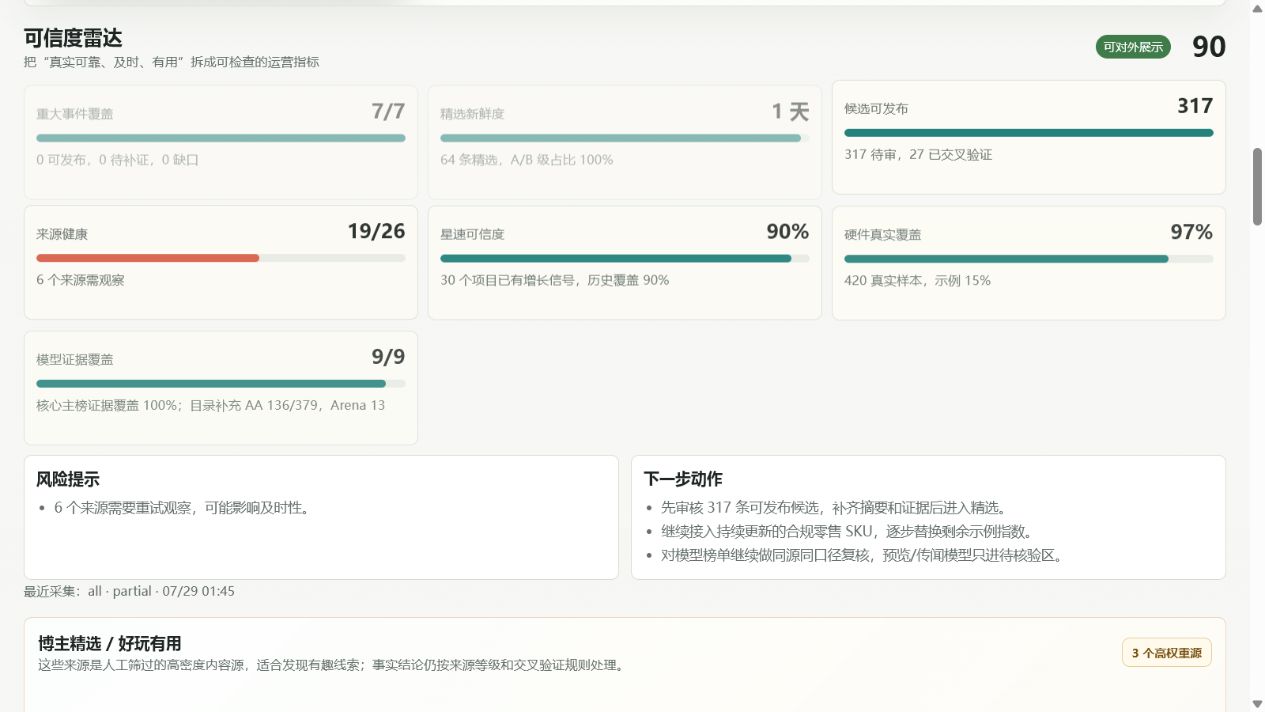Click the 星速可信度 progress bar
This screenshot has height=712, width=1265.
pos(625,258)
